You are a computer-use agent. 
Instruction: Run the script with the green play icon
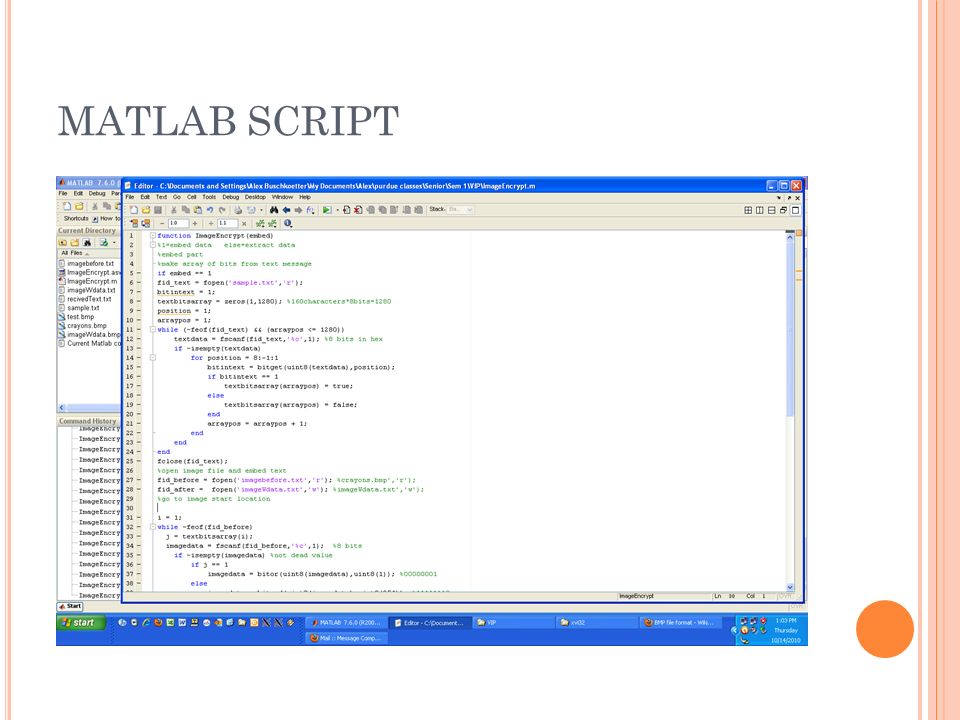pyautogui.click(x=327, y=210)
